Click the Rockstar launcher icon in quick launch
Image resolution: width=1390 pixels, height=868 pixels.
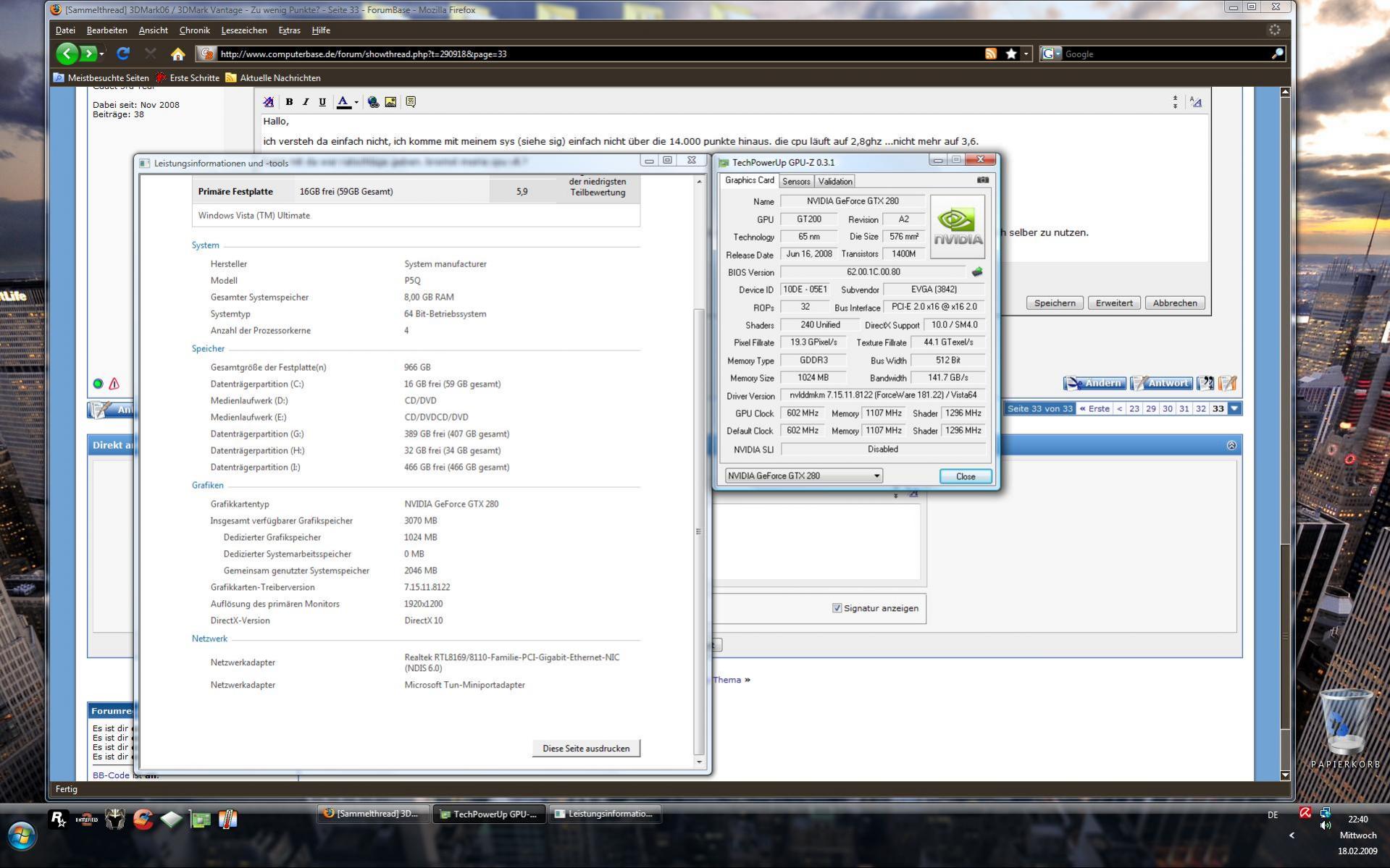click(x=58, y=819)
